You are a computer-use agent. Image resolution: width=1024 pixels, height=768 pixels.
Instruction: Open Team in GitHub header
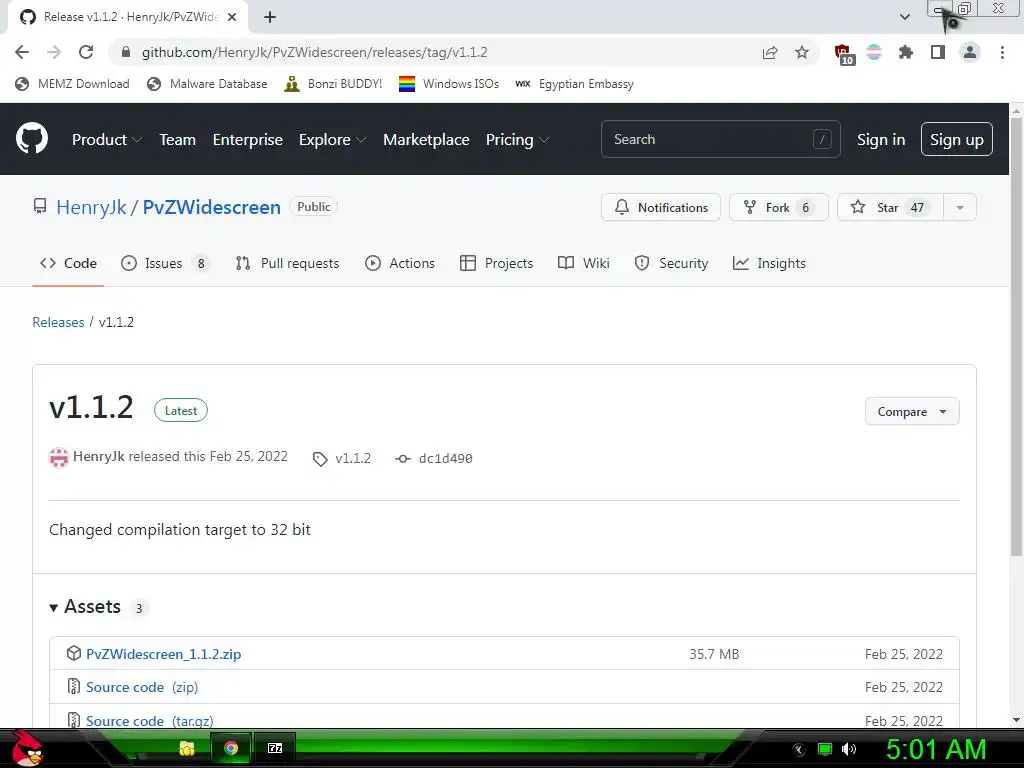click(178, 140)
